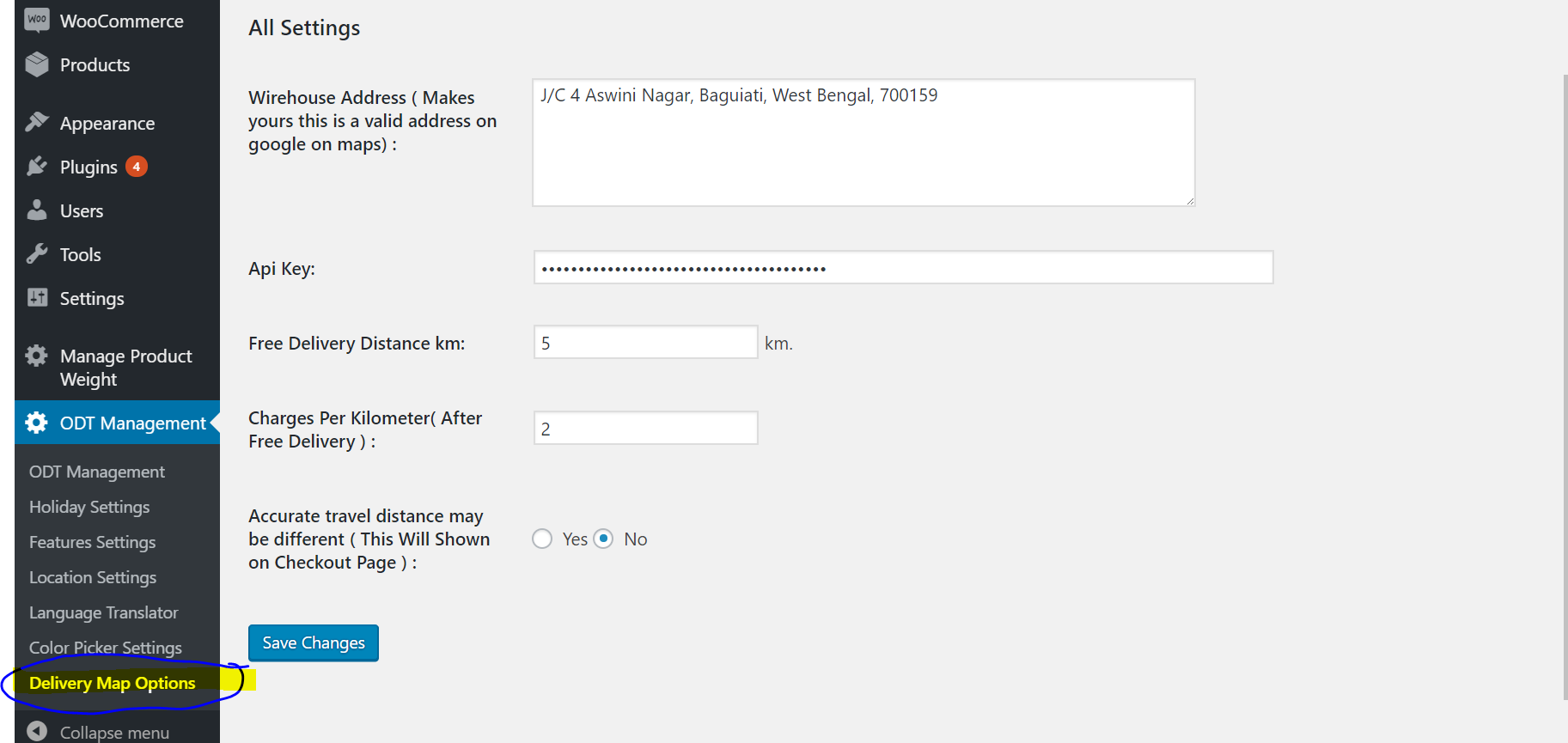Image resolution: width=1568 pixels, height=743 pixels.
Task: Click the Appearance paintbrush icon
Action: [x=37, y=122]
